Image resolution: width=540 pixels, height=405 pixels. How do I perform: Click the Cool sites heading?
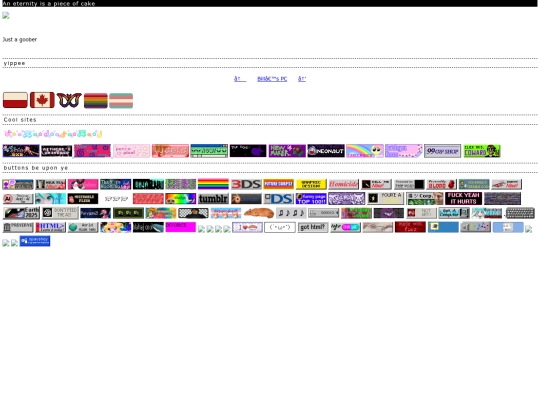pyautogui.click(x=20, y=120)
